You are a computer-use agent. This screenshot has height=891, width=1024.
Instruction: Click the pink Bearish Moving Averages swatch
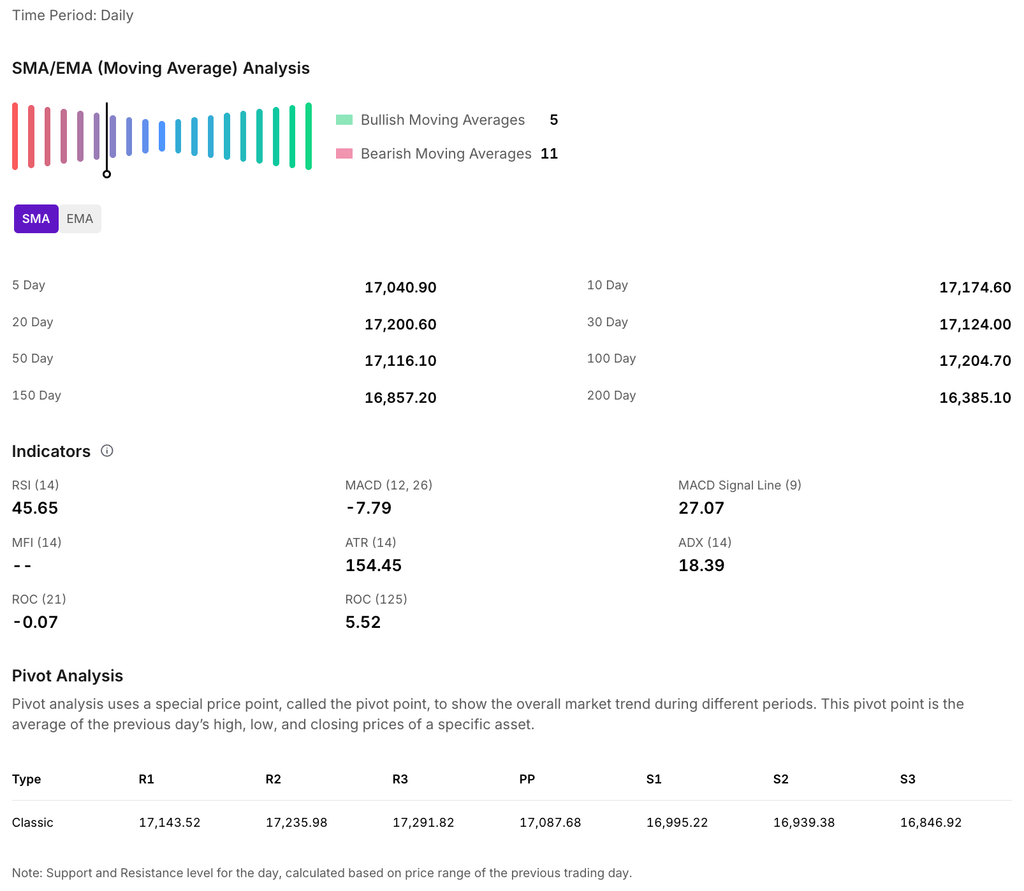click(x=344, y=154)
